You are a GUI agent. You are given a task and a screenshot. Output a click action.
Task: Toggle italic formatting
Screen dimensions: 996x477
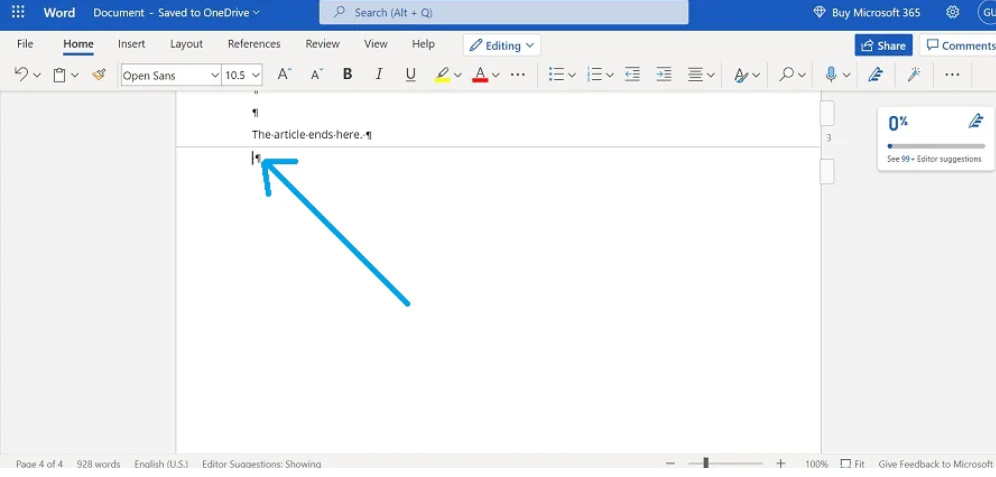(379, 74)
